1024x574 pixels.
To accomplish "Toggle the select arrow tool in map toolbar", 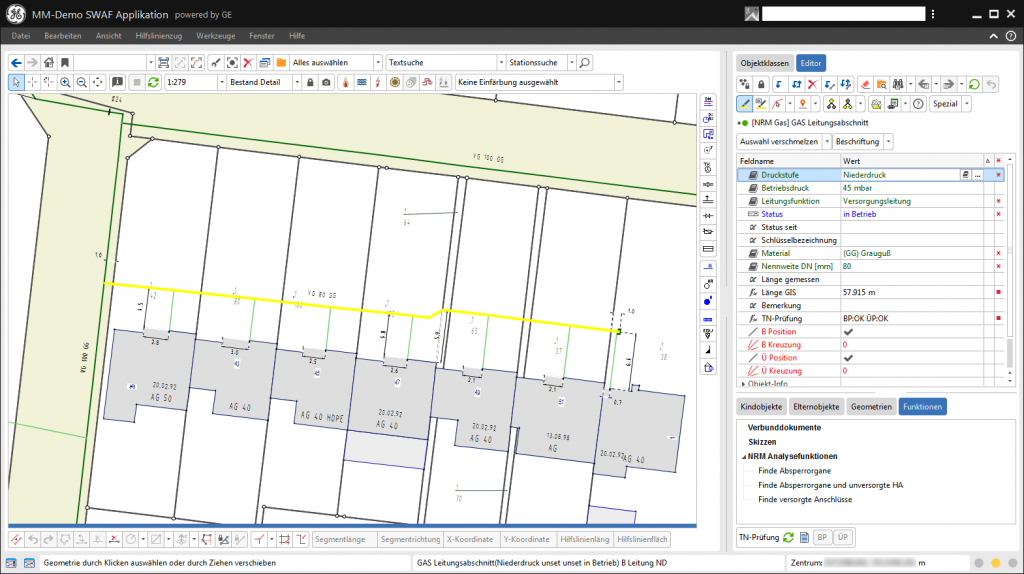I will coord(16,82).
